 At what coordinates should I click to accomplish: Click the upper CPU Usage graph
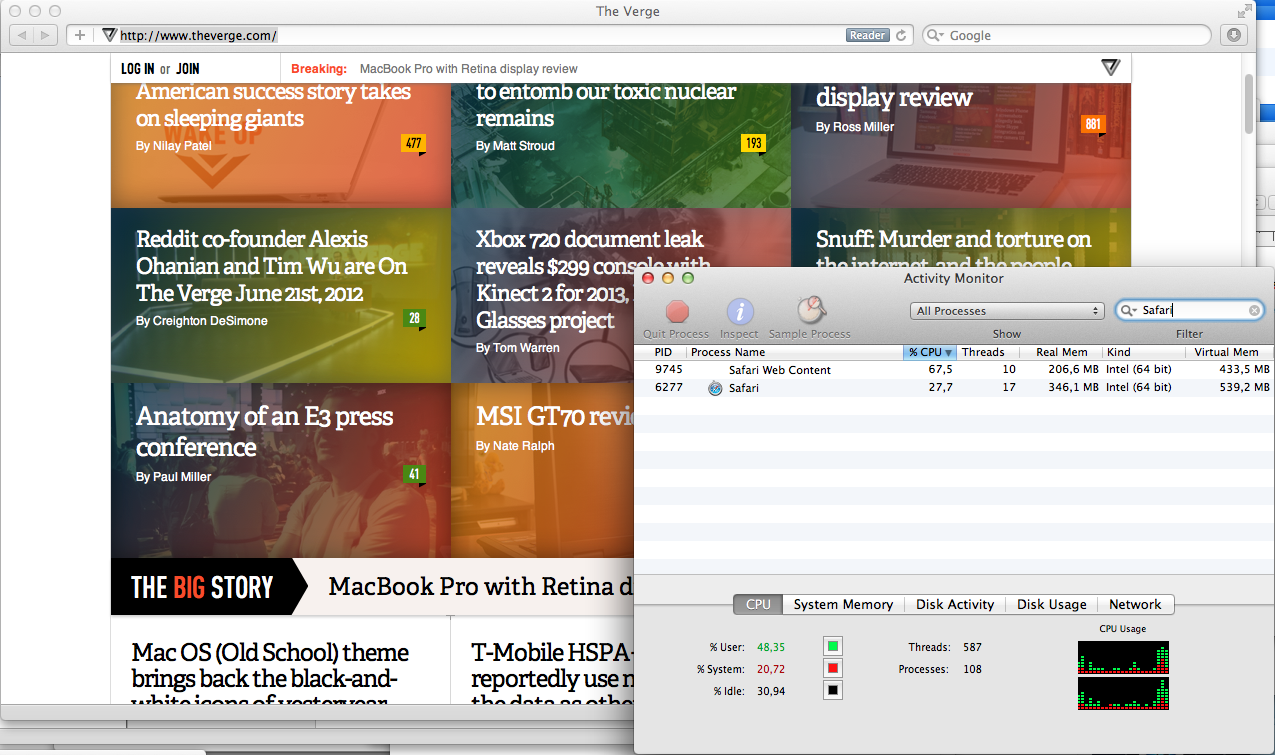1123,657
